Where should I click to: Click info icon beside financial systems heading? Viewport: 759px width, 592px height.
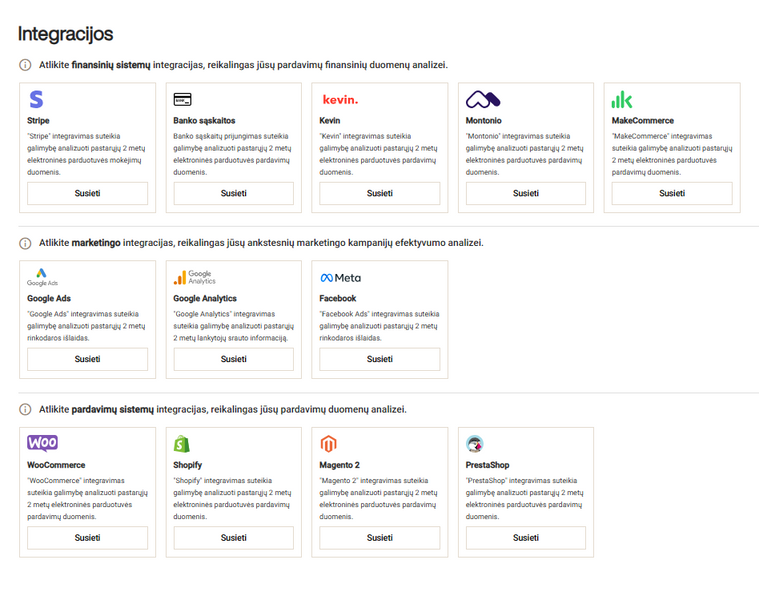(x=25, y=65)
